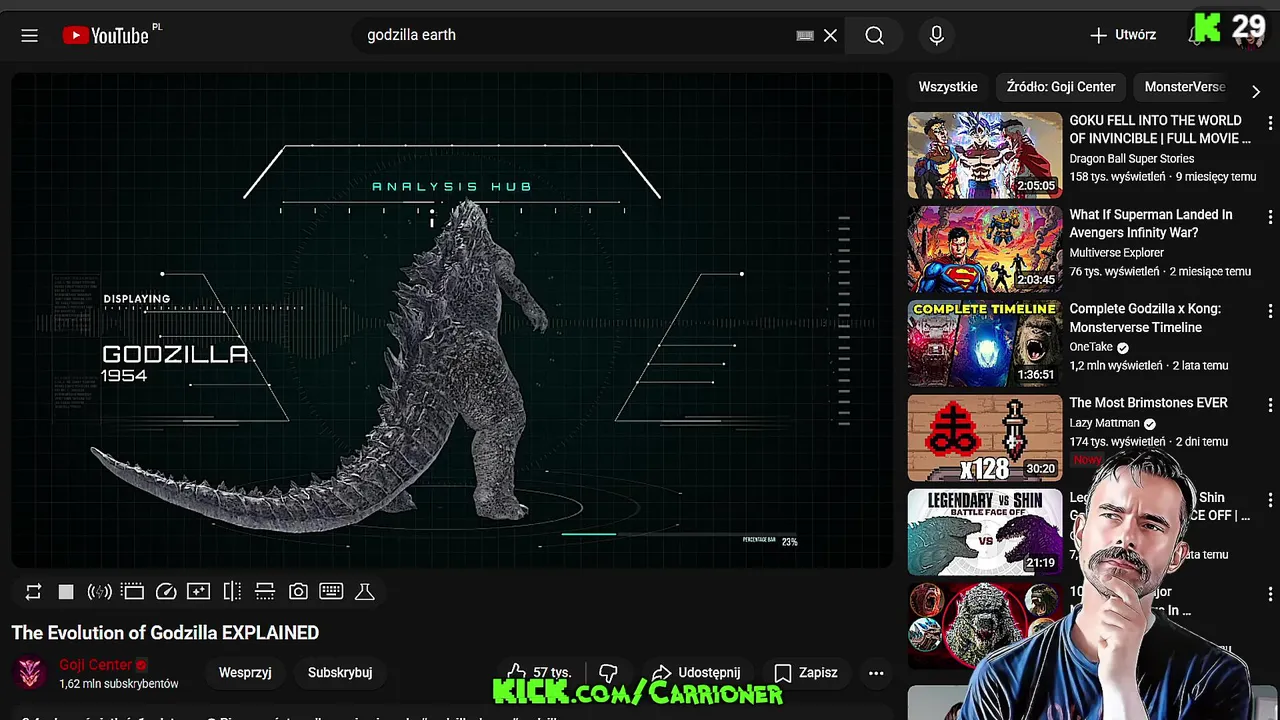This screenshot has width=1280, height=720.
Task: Click the Udostępnij share button
Action: coord(696,673)
